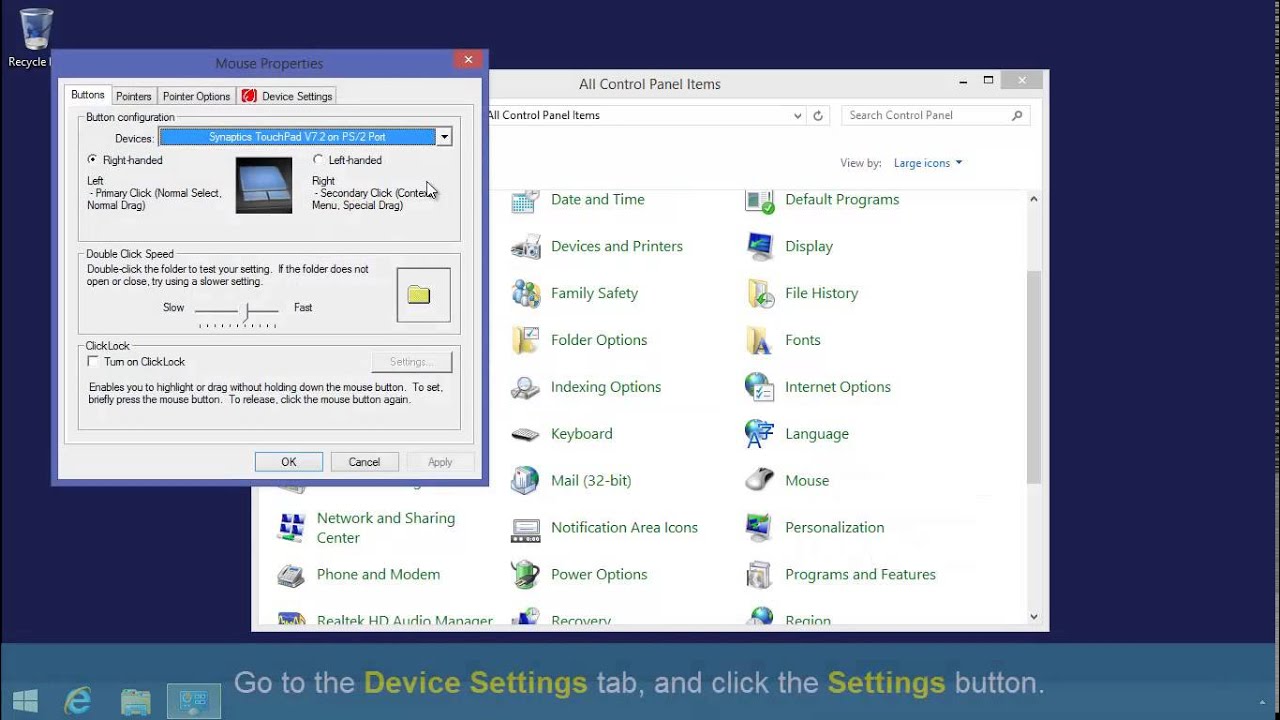Expand the Devices dropdown list
Viewport: 1280px width, 720px height.
click(x=444, y=137)
